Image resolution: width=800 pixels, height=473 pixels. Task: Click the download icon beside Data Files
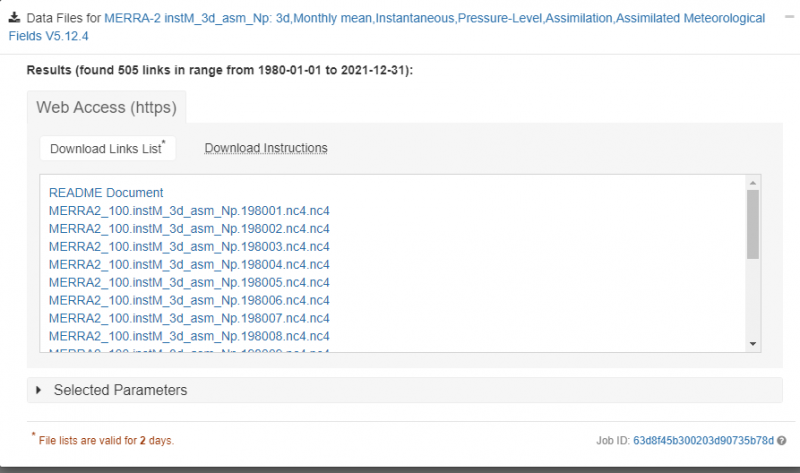15,18
